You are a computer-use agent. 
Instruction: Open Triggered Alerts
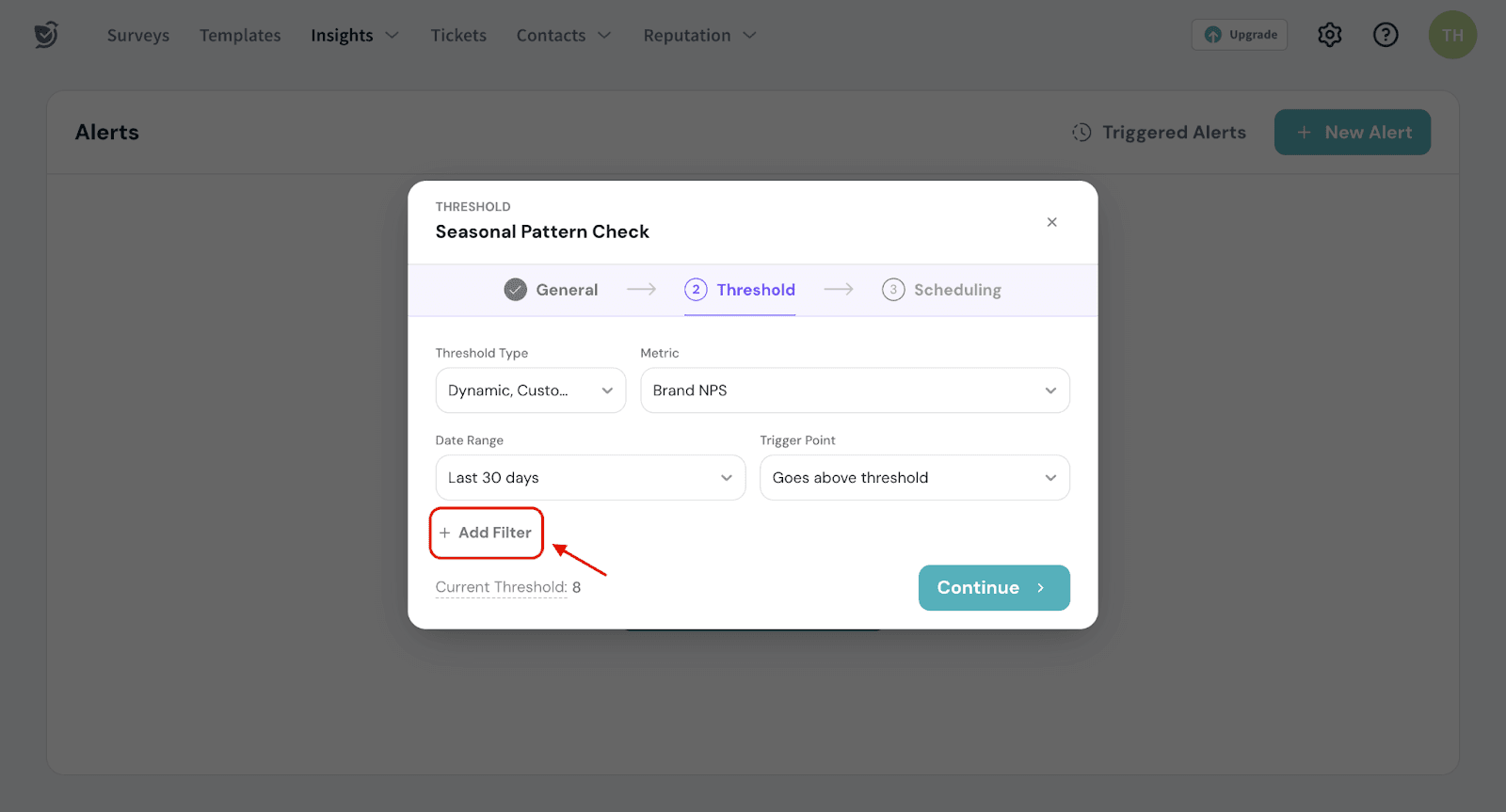[1160, 133]
